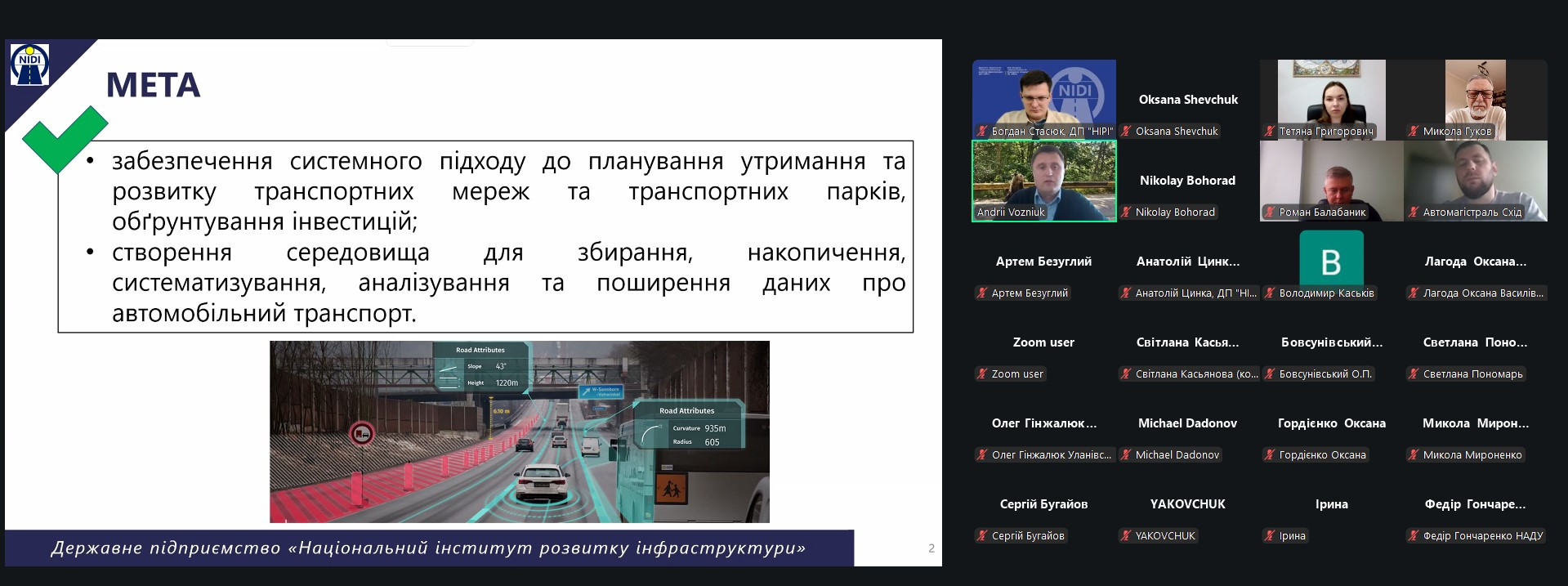This screenshot has height=586, width=1568.
Task: Click the slide number 2 in footer
Action: (x=931, y=548)
